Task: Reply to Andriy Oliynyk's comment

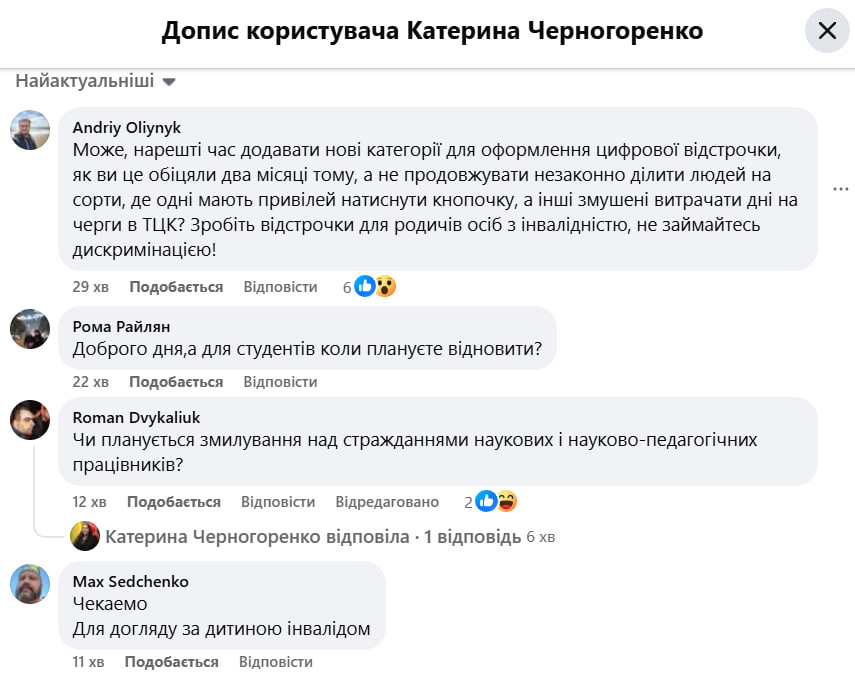Action: (x=280, y=287)
